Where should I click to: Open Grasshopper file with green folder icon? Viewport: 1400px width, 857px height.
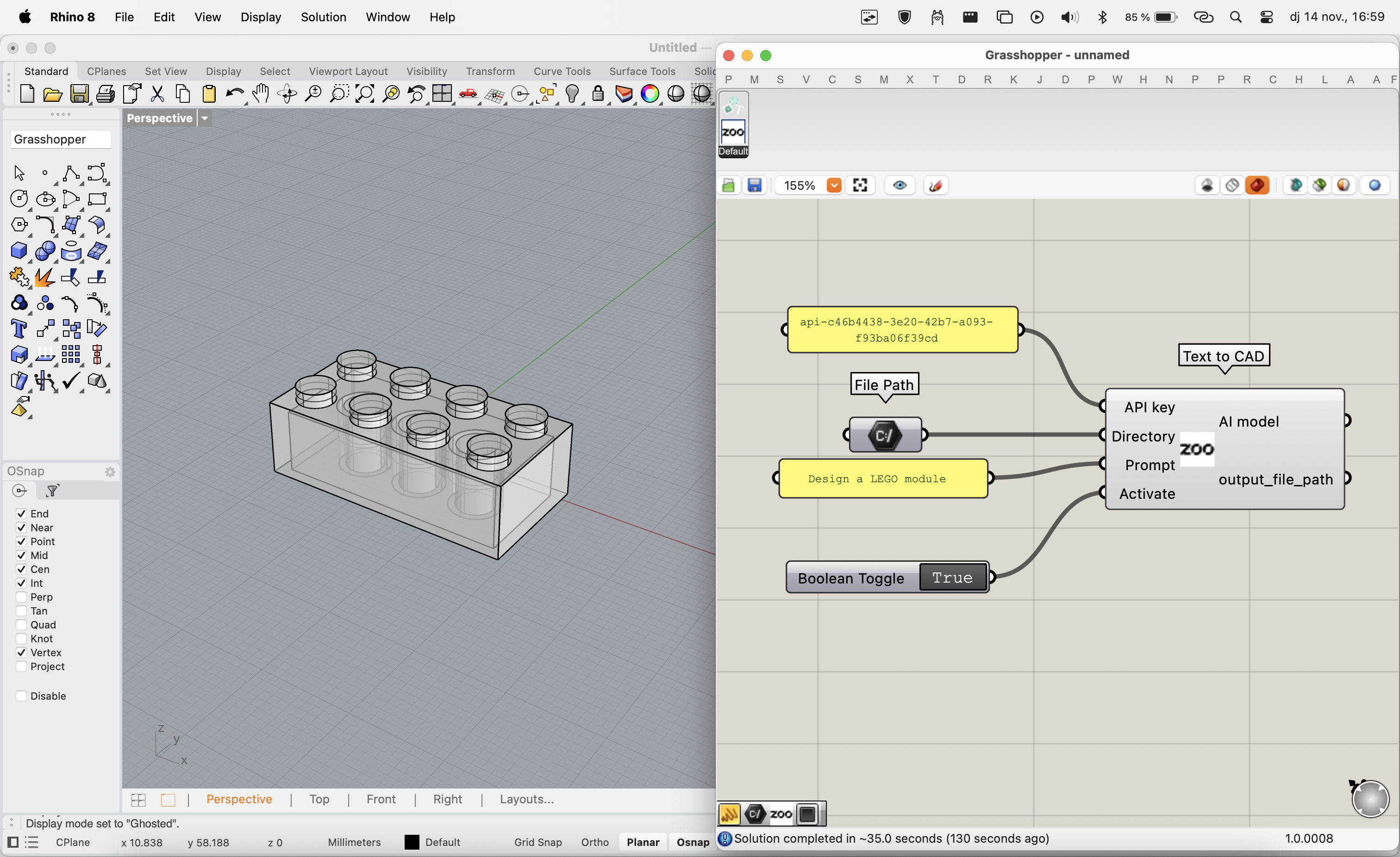tap(728, 186)
